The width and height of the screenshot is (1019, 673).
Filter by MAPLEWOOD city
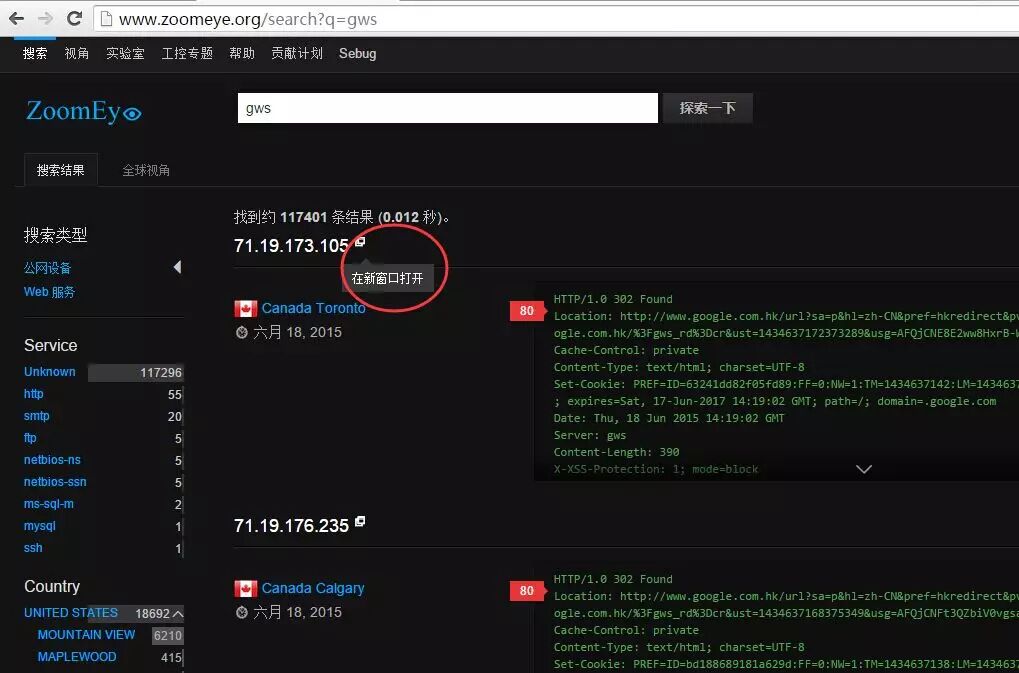click(77, 657)
